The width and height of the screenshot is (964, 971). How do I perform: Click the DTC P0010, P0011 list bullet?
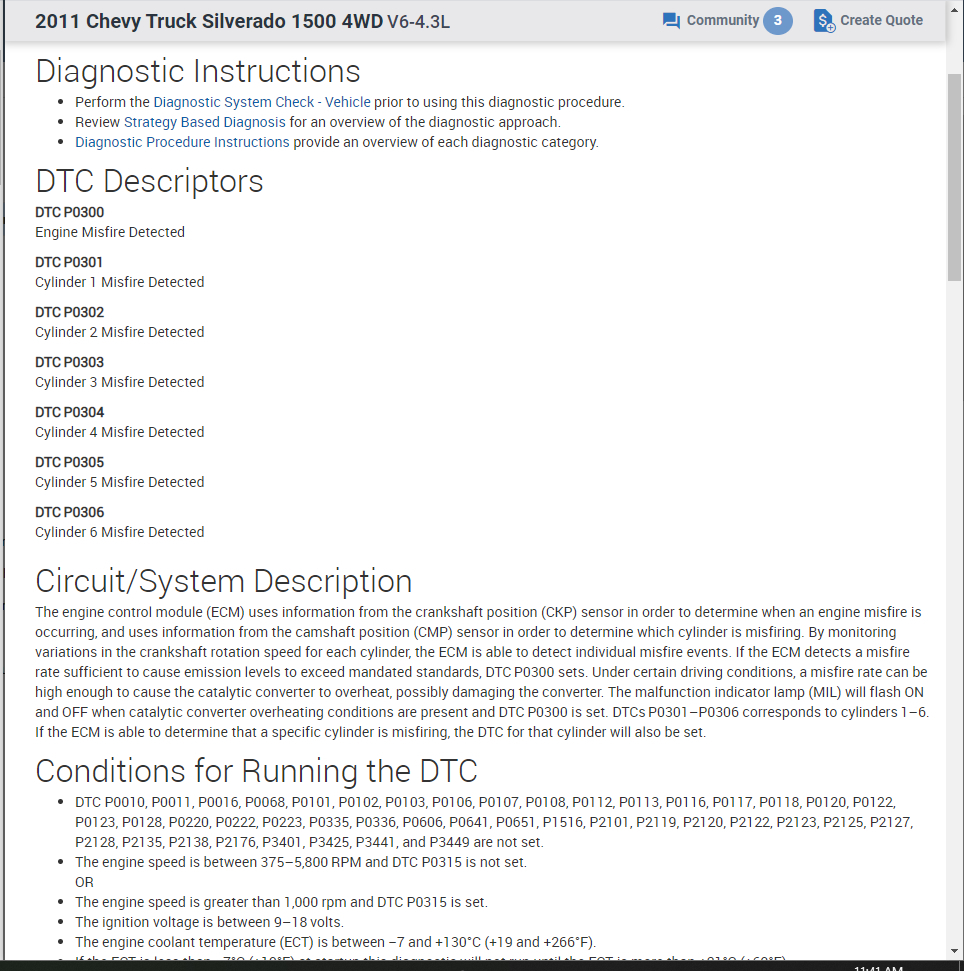pos(494,822)
